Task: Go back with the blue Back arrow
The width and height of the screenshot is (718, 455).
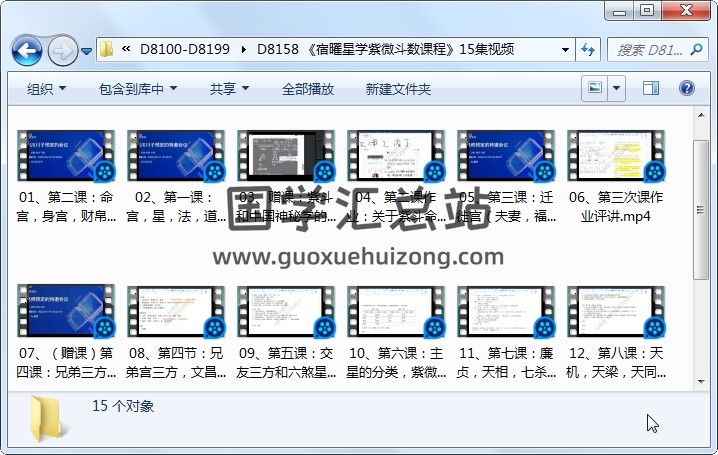Action: tap(27, 50)
